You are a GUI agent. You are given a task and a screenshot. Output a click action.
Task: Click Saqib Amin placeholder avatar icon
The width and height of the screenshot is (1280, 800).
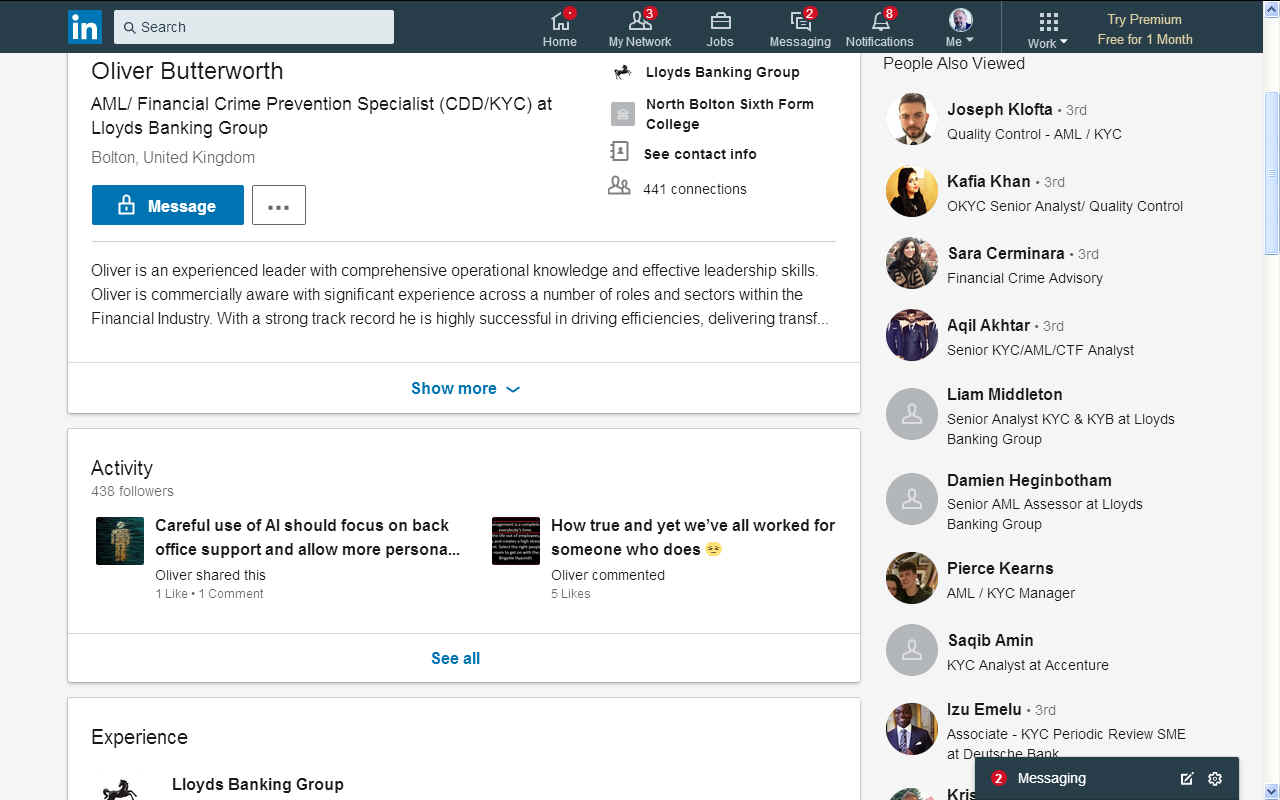tap(912, 650)
